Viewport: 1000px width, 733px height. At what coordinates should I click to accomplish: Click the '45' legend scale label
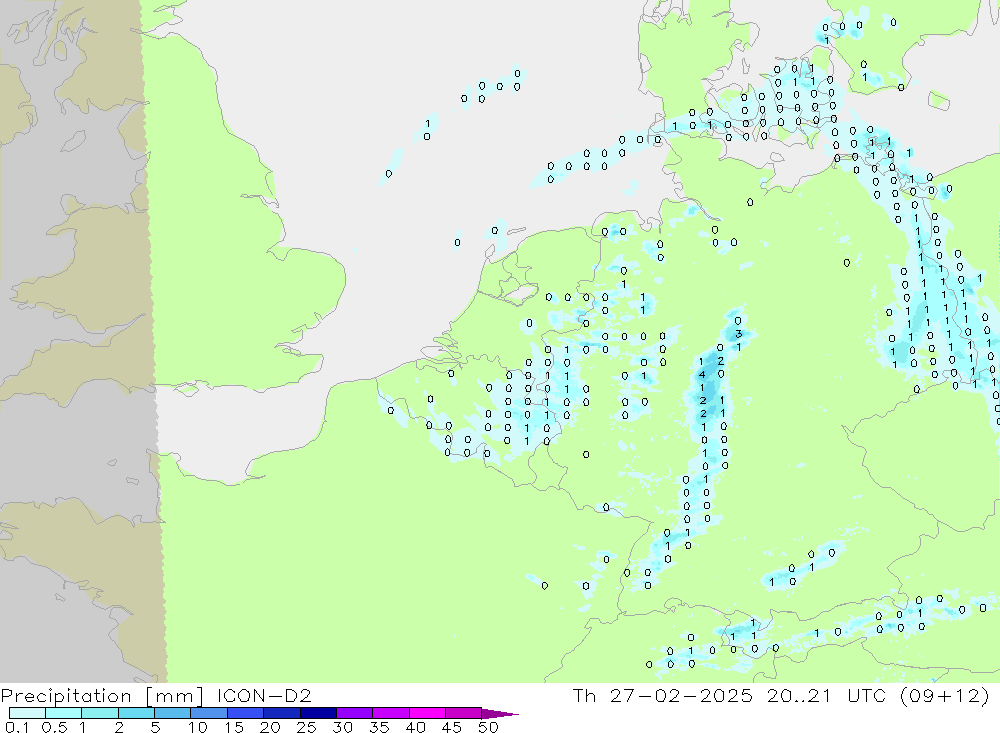click(452, 727)
